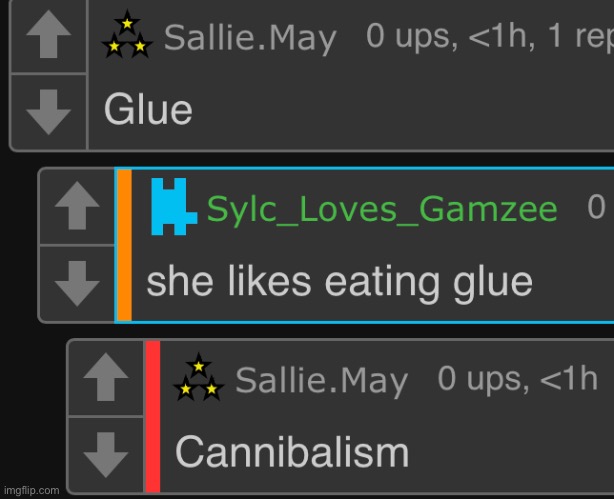The image size is (614, 499).
Task: Upvote the "Cannibalism" comment
Action: click(105, 379)
